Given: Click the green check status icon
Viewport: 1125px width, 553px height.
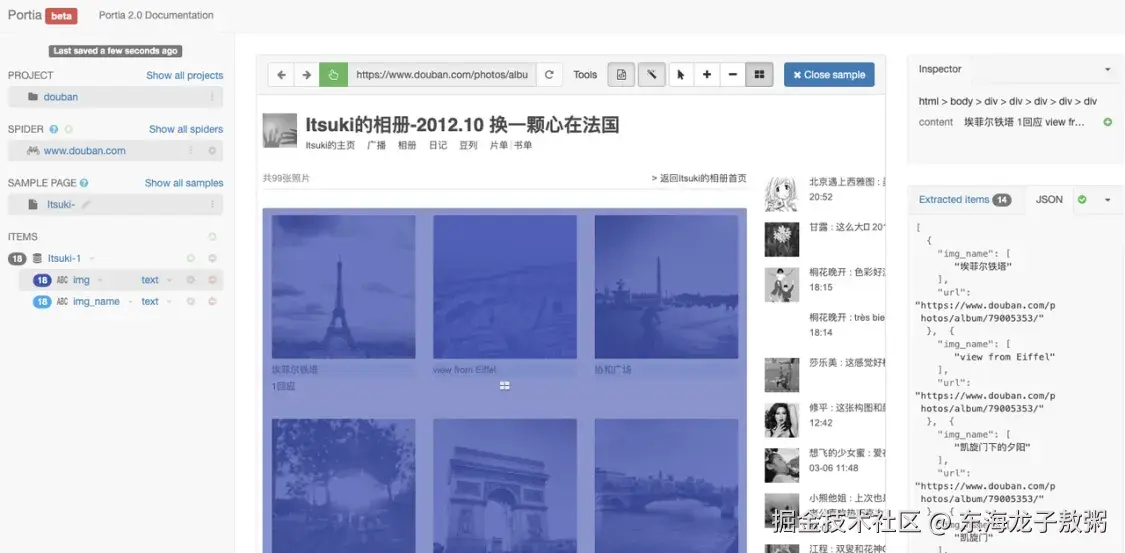Looking at the screenshot, I should coord(1082,199).
